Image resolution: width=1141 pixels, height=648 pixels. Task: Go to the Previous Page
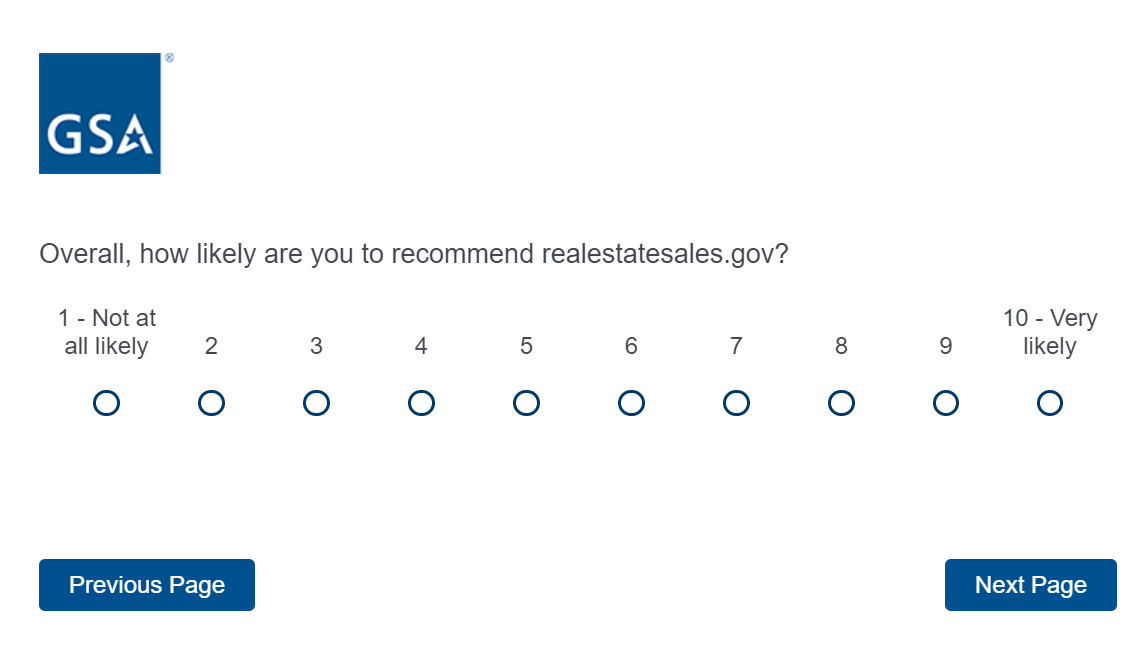tap(147, 585)
